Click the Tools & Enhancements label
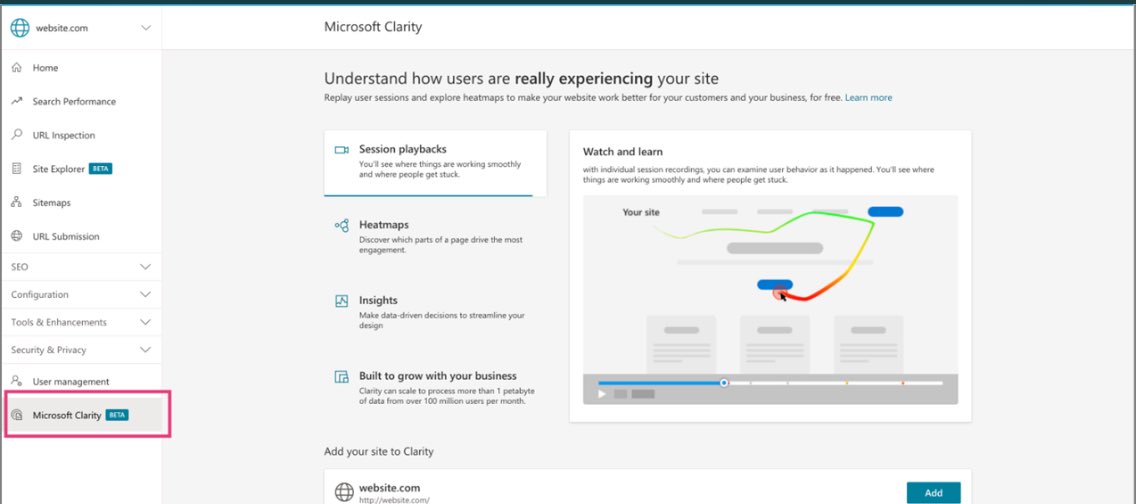Screen dimensions: 1136x504 point(59,322)
